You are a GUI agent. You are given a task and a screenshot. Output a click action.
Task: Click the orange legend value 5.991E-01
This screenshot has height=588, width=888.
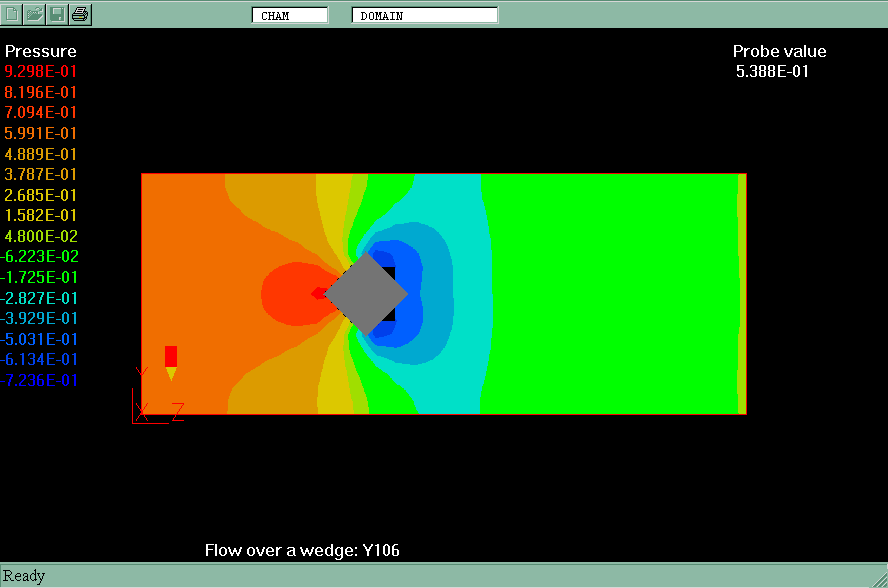(x=41, y=133)
